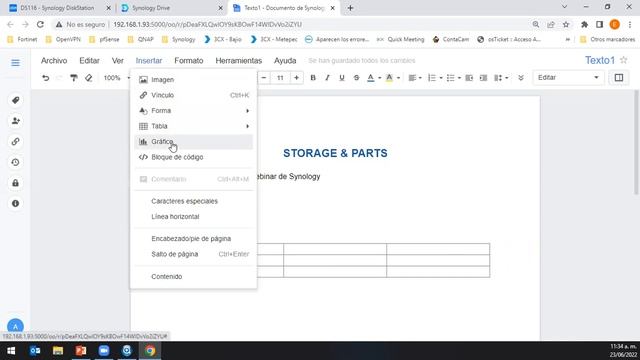Viewport: 640px width, 360px height.
Task: Click the text alignment icon
Action: pos(413,78)
